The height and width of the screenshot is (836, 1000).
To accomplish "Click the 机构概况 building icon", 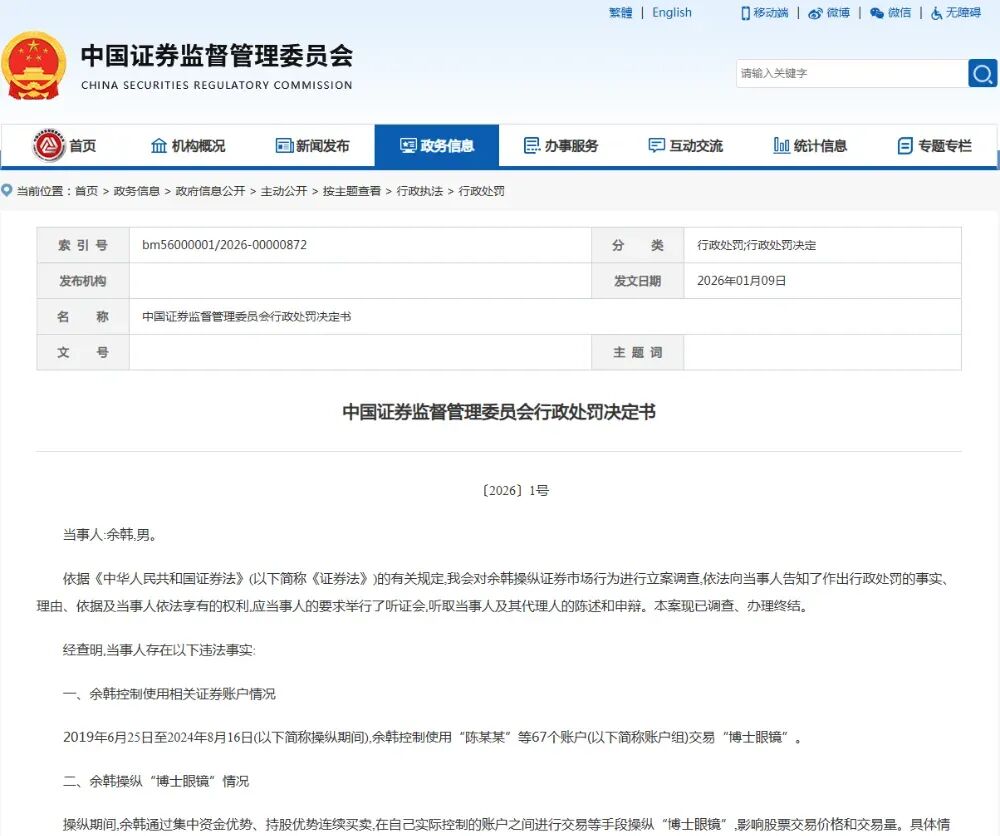I will tap(159, 146).
